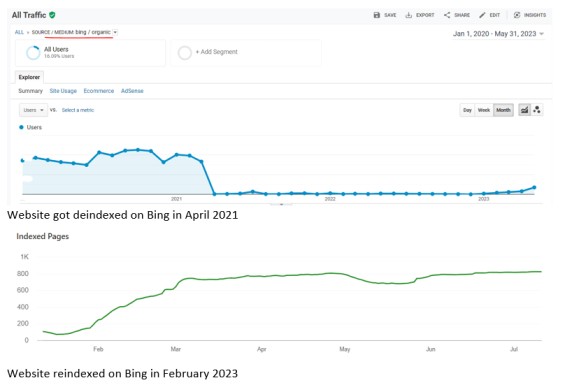Set chart granularity to Week
The height and width of the screenshot is (385, 565).
[x=484, y=110]
